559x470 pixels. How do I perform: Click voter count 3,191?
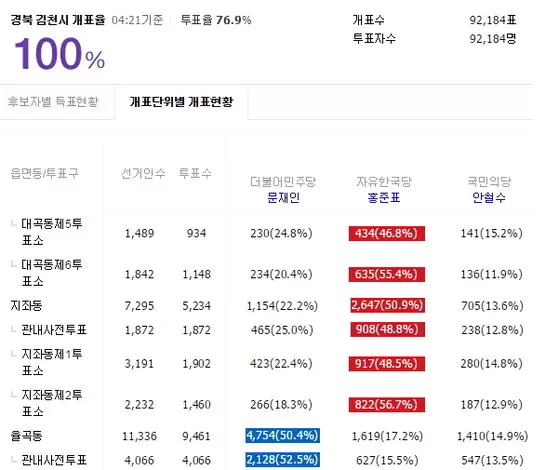(139, 364)
